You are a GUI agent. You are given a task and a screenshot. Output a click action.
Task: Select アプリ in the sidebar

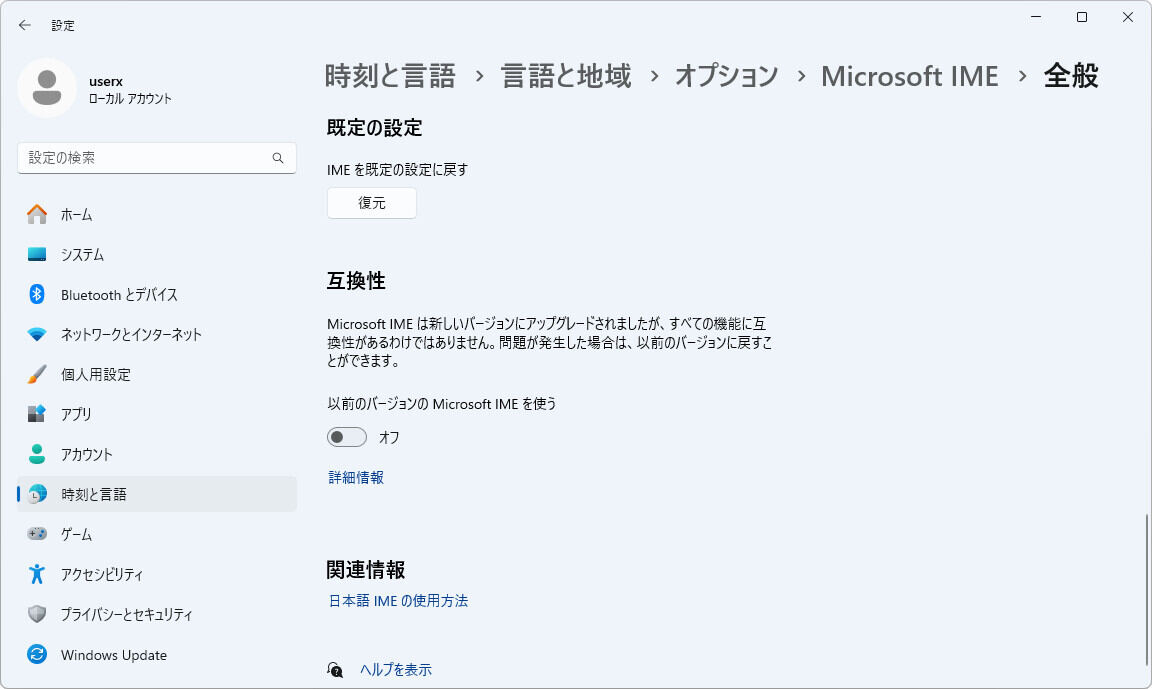point(157,414)
